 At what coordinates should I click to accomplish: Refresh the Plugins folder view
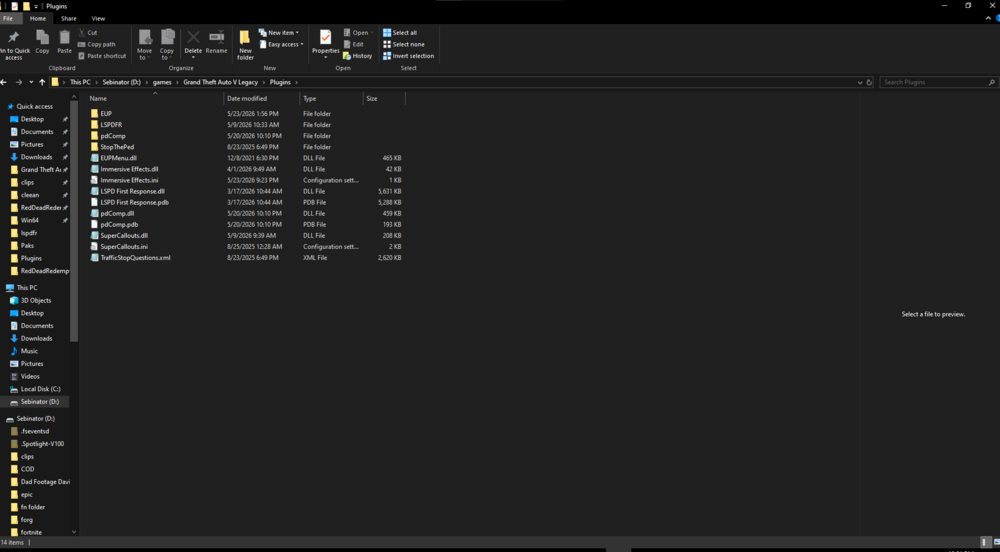click(x=869, y=82)
